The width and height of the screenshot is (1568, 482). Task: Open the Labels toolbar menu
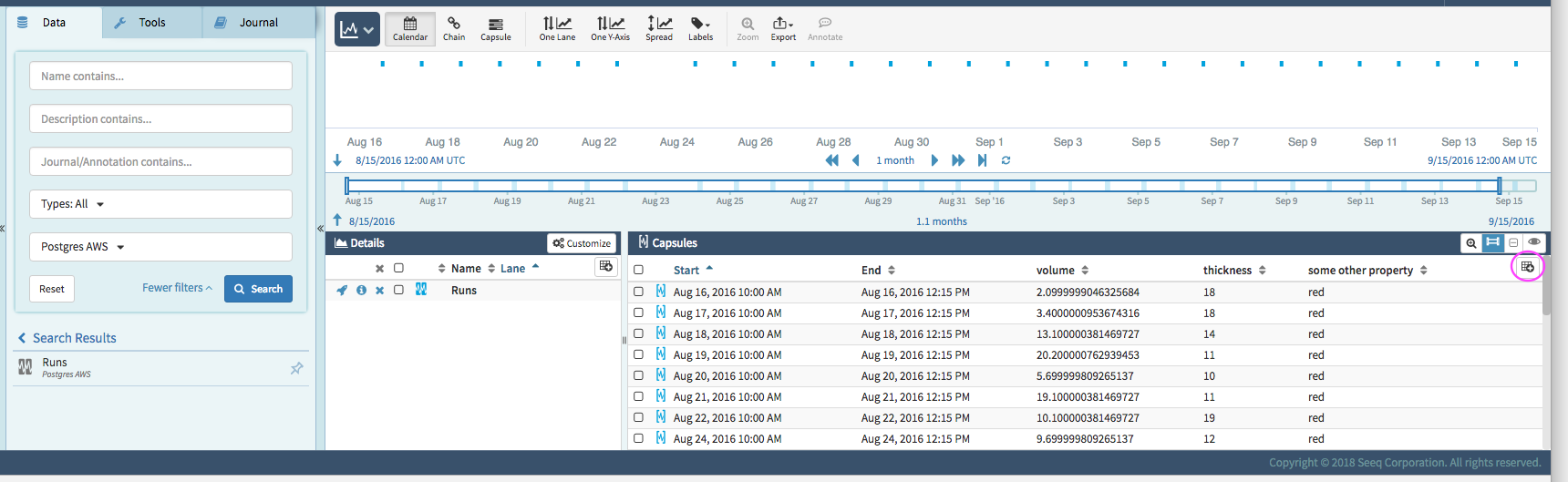pos(700,29)
